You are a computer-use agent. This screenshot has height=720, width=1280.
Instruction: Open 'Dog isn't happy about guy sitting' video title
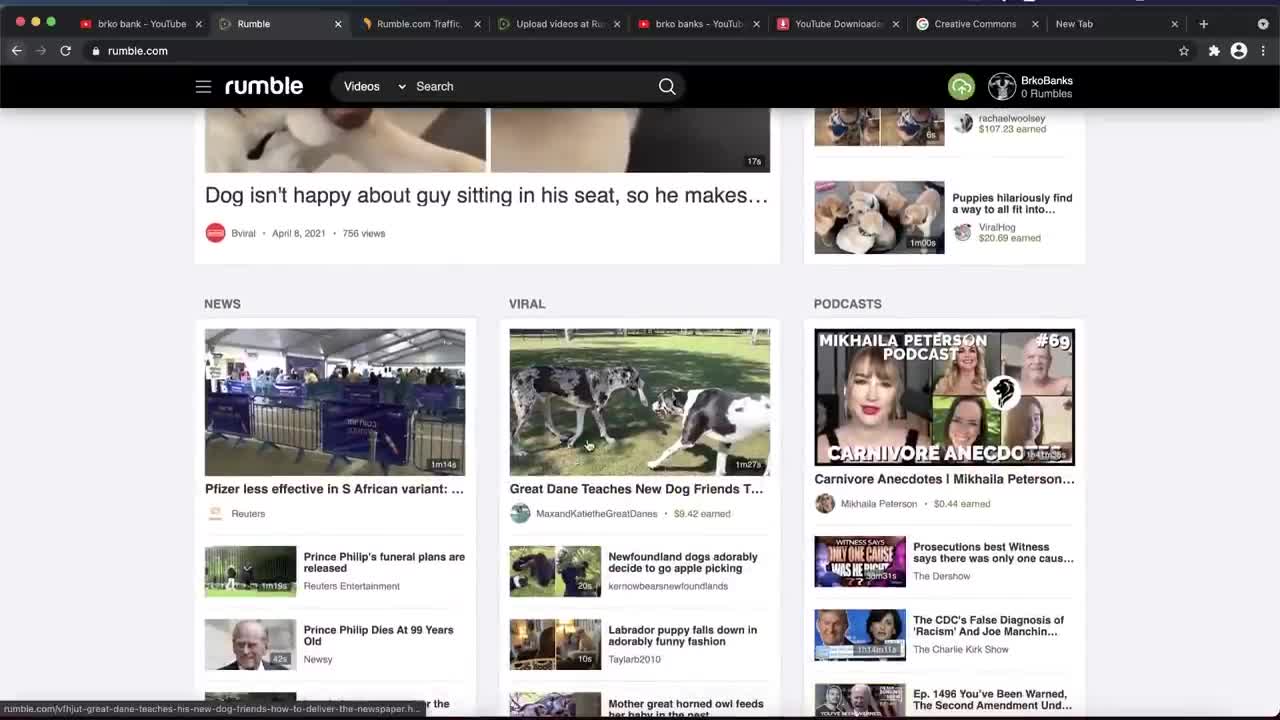tap(486, 195)
